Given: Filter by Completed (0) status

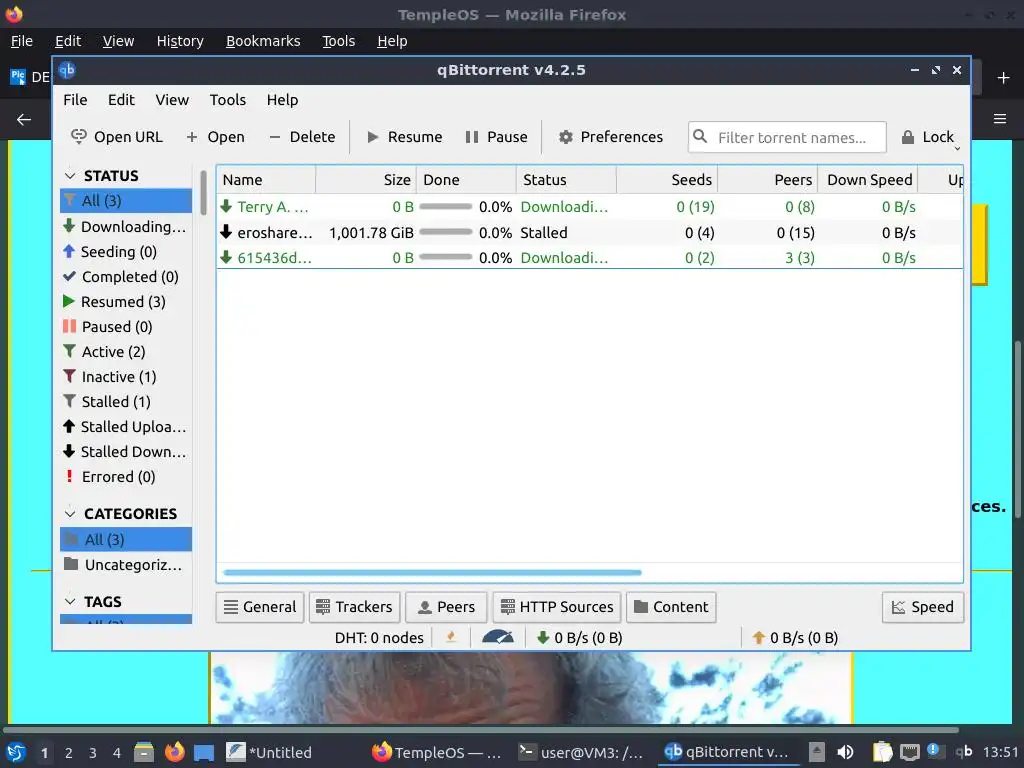Looking at the screenshot, I should pos(126,277).
